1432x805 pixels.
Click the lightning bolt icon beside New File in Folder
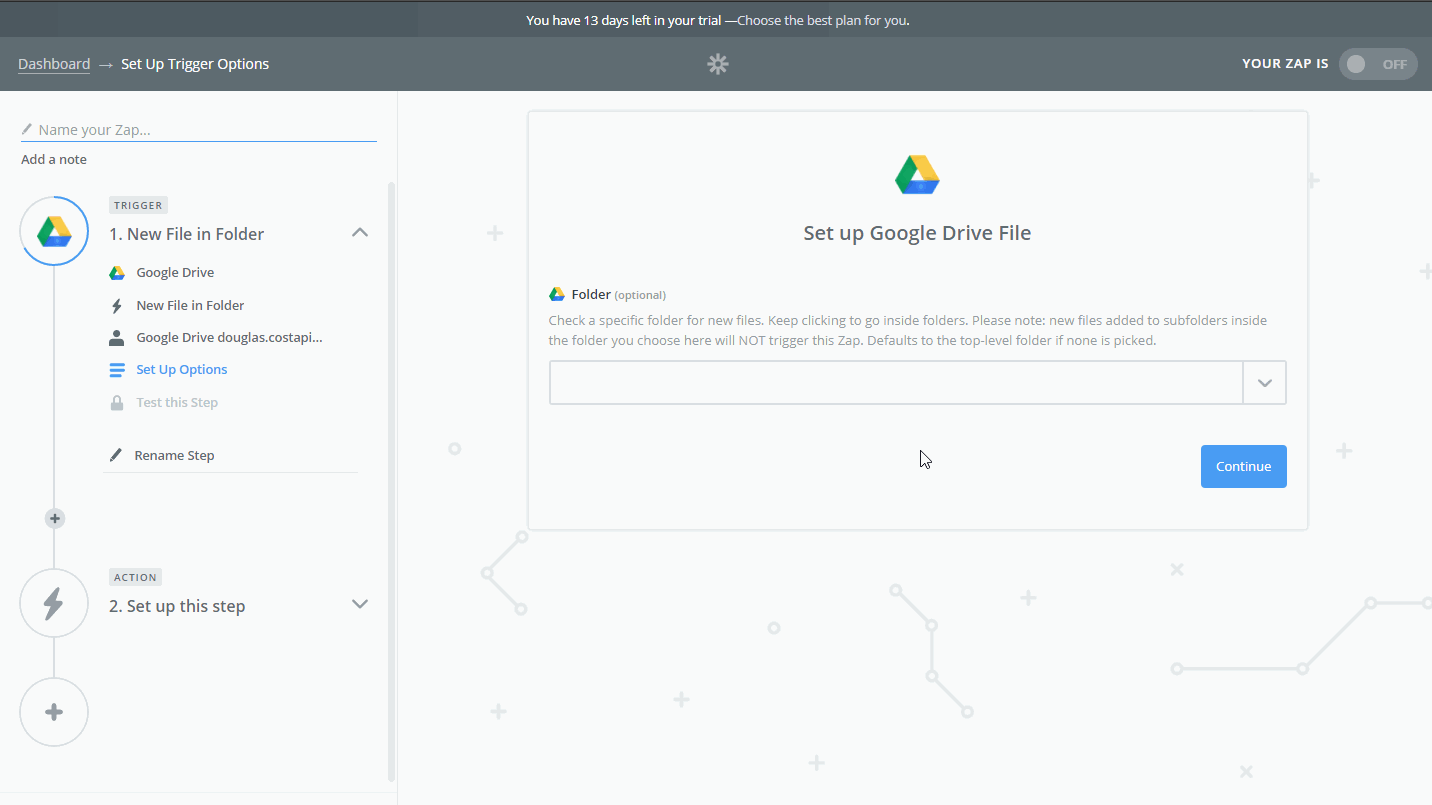pos(117,306)
